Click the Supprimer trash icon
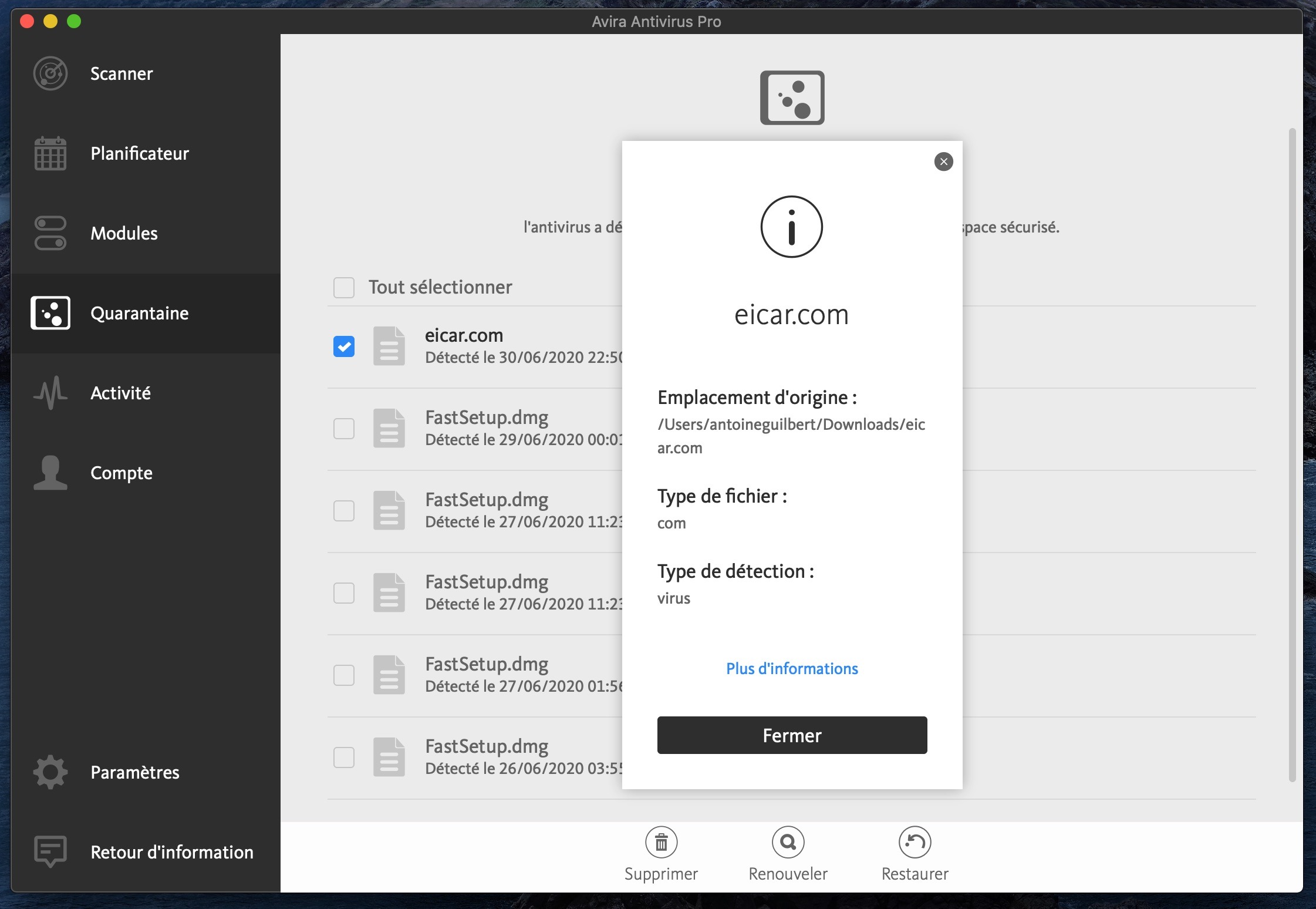 tap(662, 842)
